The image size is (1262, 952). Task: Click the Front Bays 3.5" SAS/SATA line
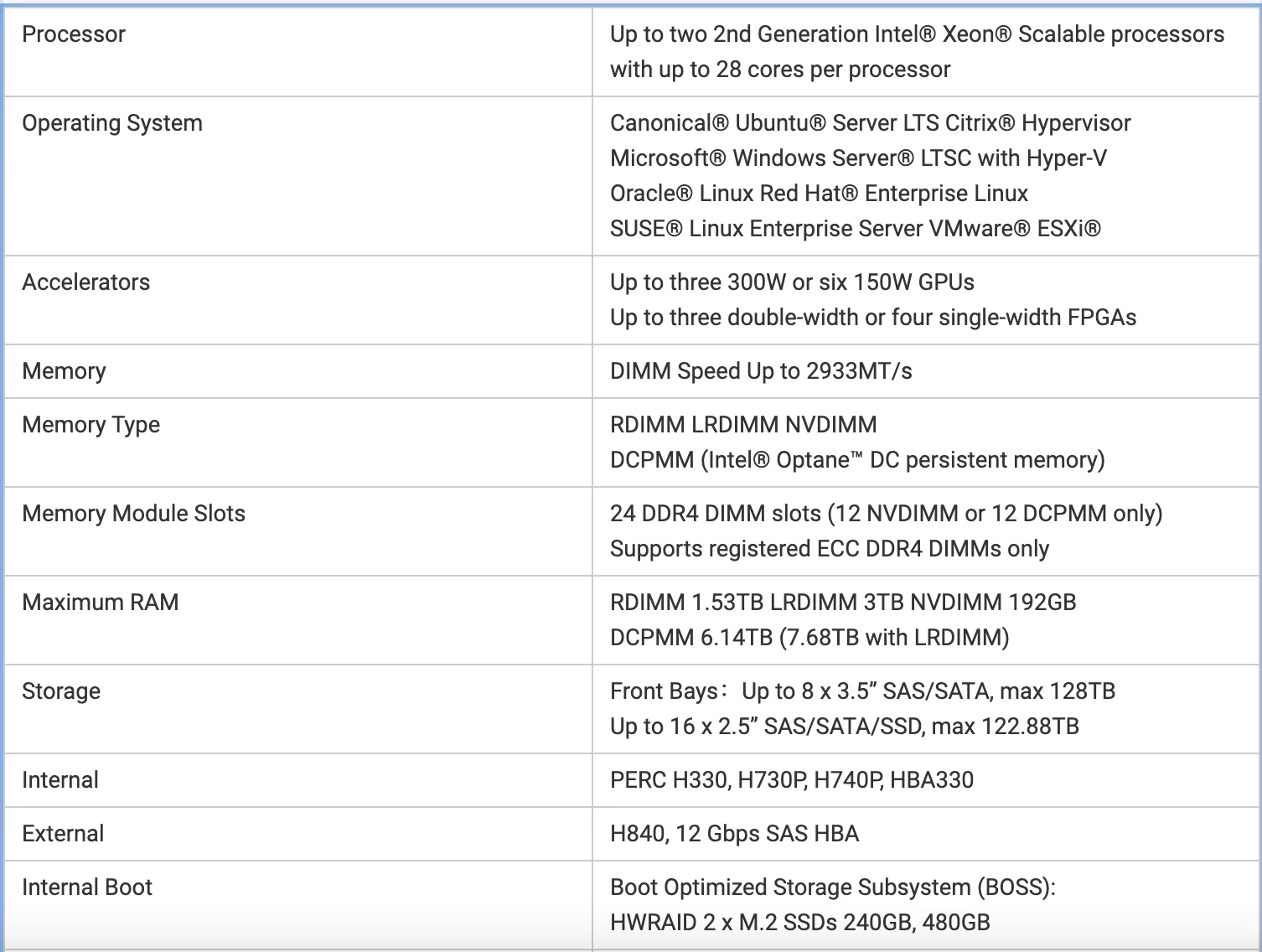tap(861, 691)
